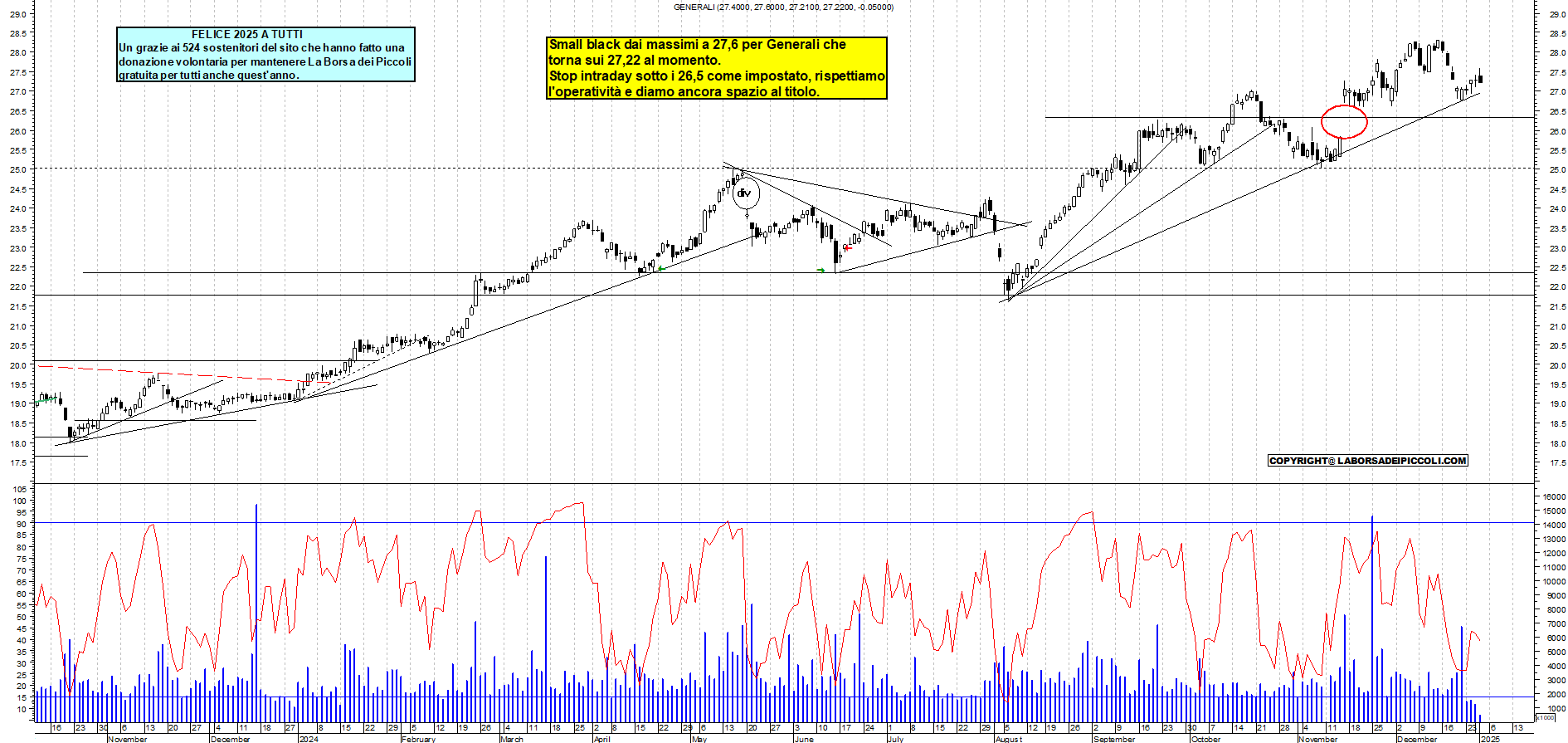Click the text 'donazione volontaria per mantenere La Borsa dei Piccoli'
1568x743 pixels.
pos(265,61)
